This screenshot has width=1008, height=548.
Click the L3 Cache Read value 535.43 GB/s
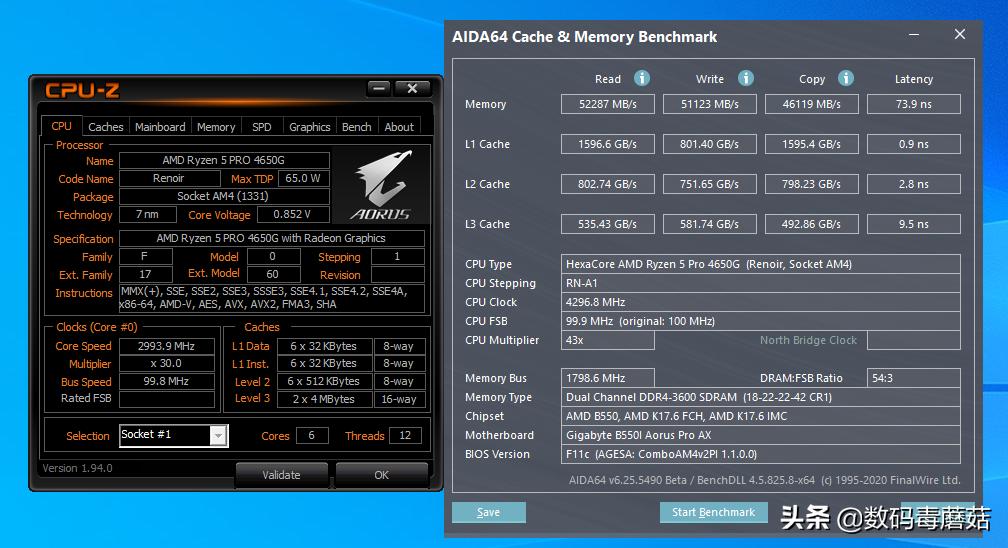[x=608, y=224]
